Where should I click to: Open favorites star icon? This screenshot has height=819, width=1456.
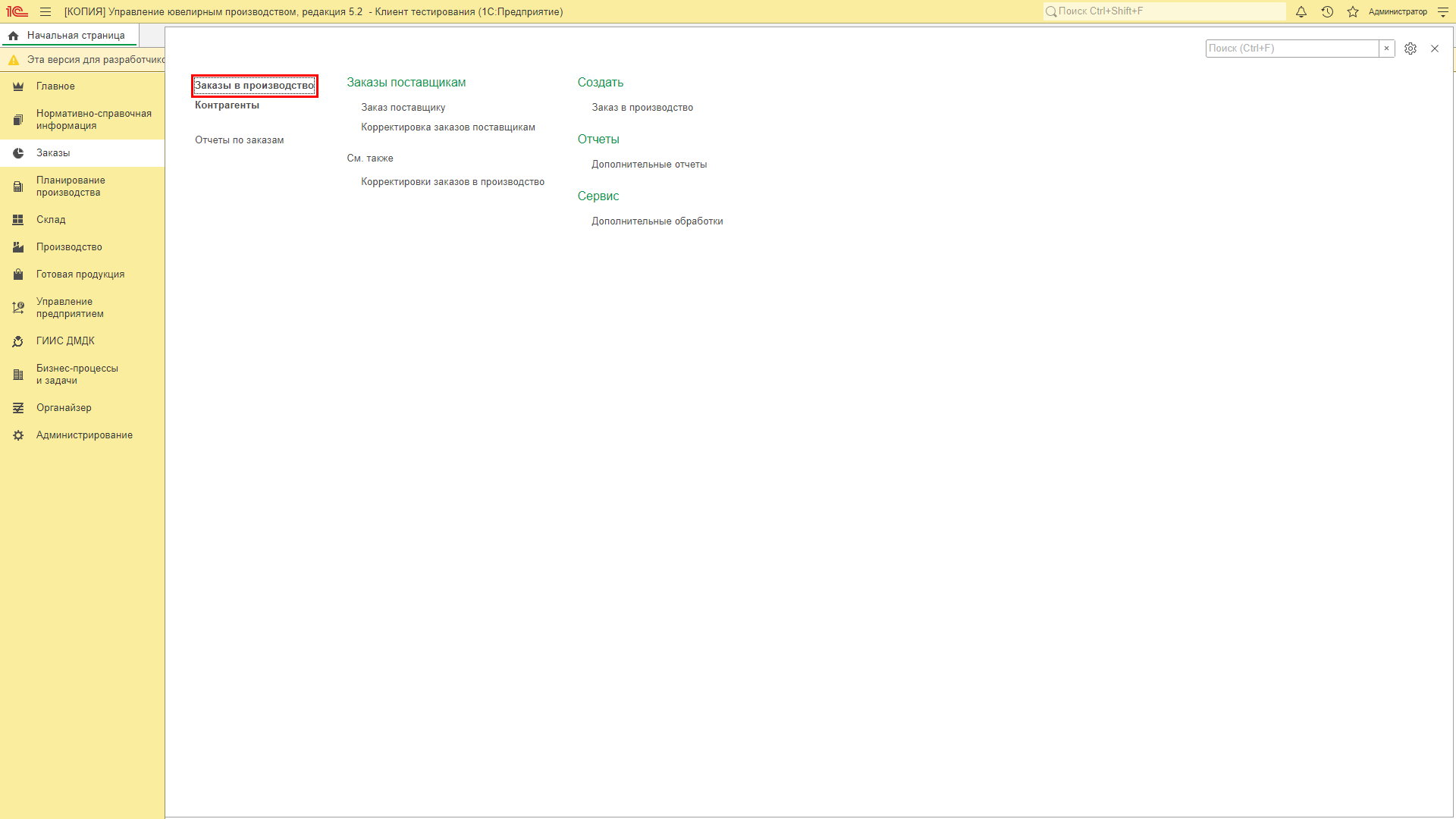[1353, 12]
